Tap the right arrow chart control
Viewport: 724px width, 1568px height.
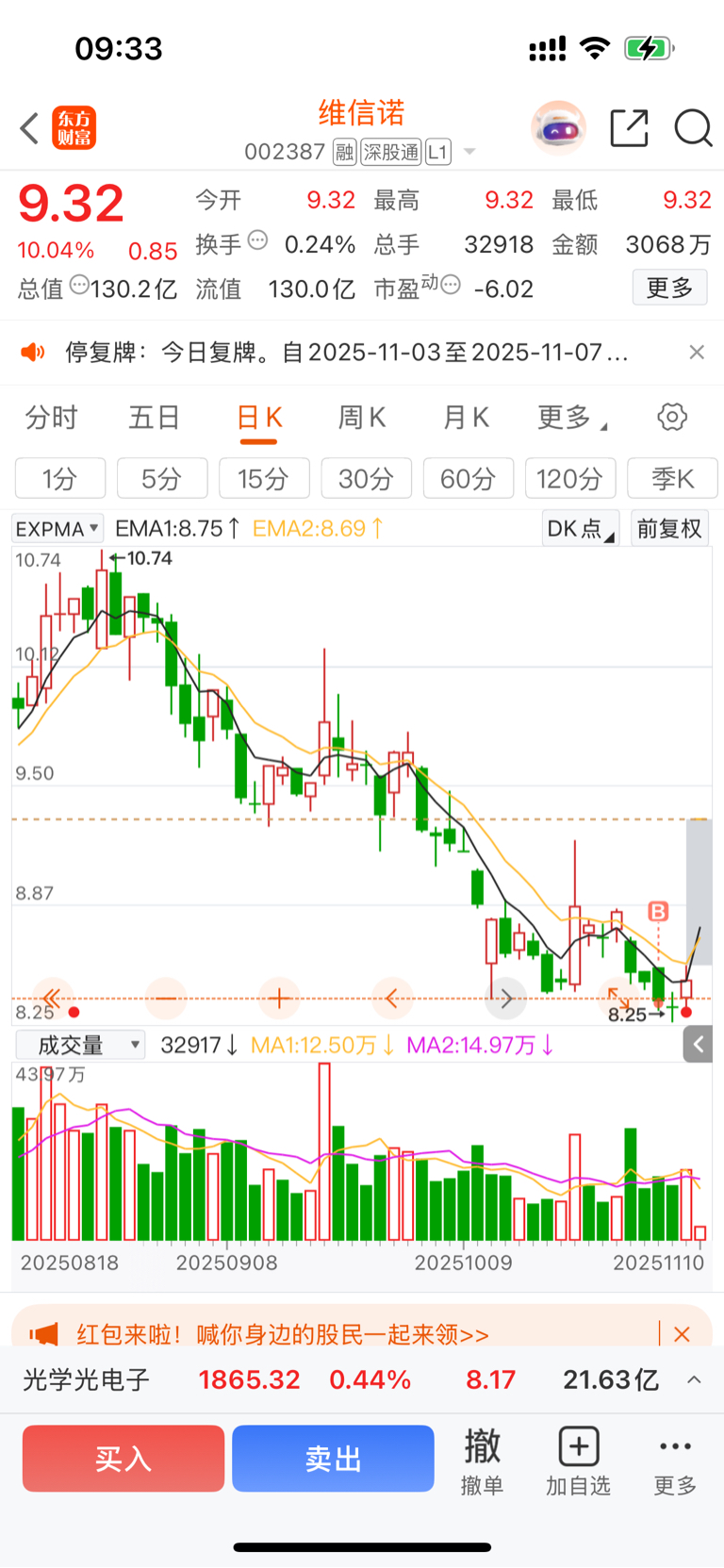506,999
